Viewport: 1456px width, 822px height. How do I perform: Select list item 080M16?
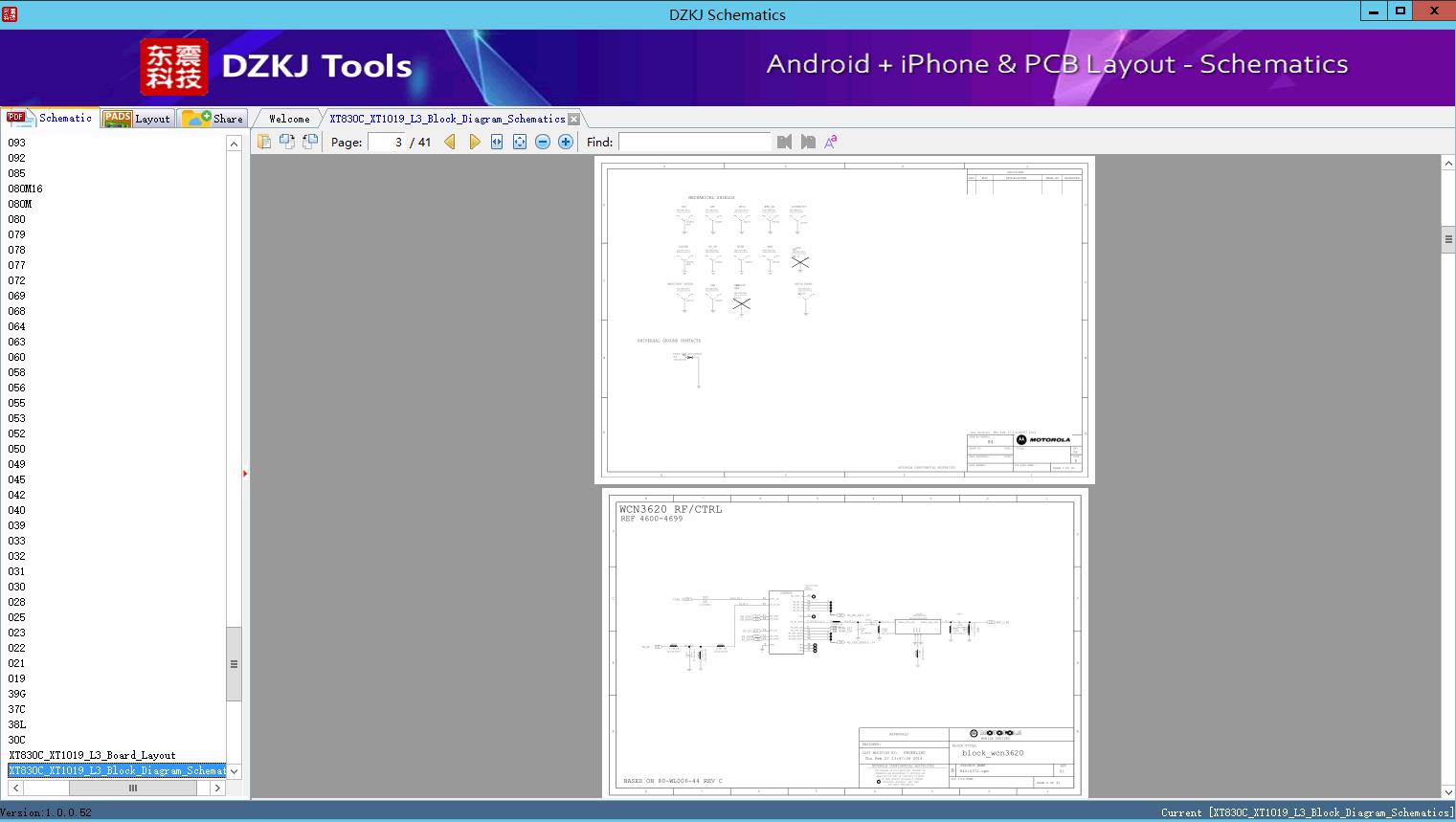(x=25, y=189)
